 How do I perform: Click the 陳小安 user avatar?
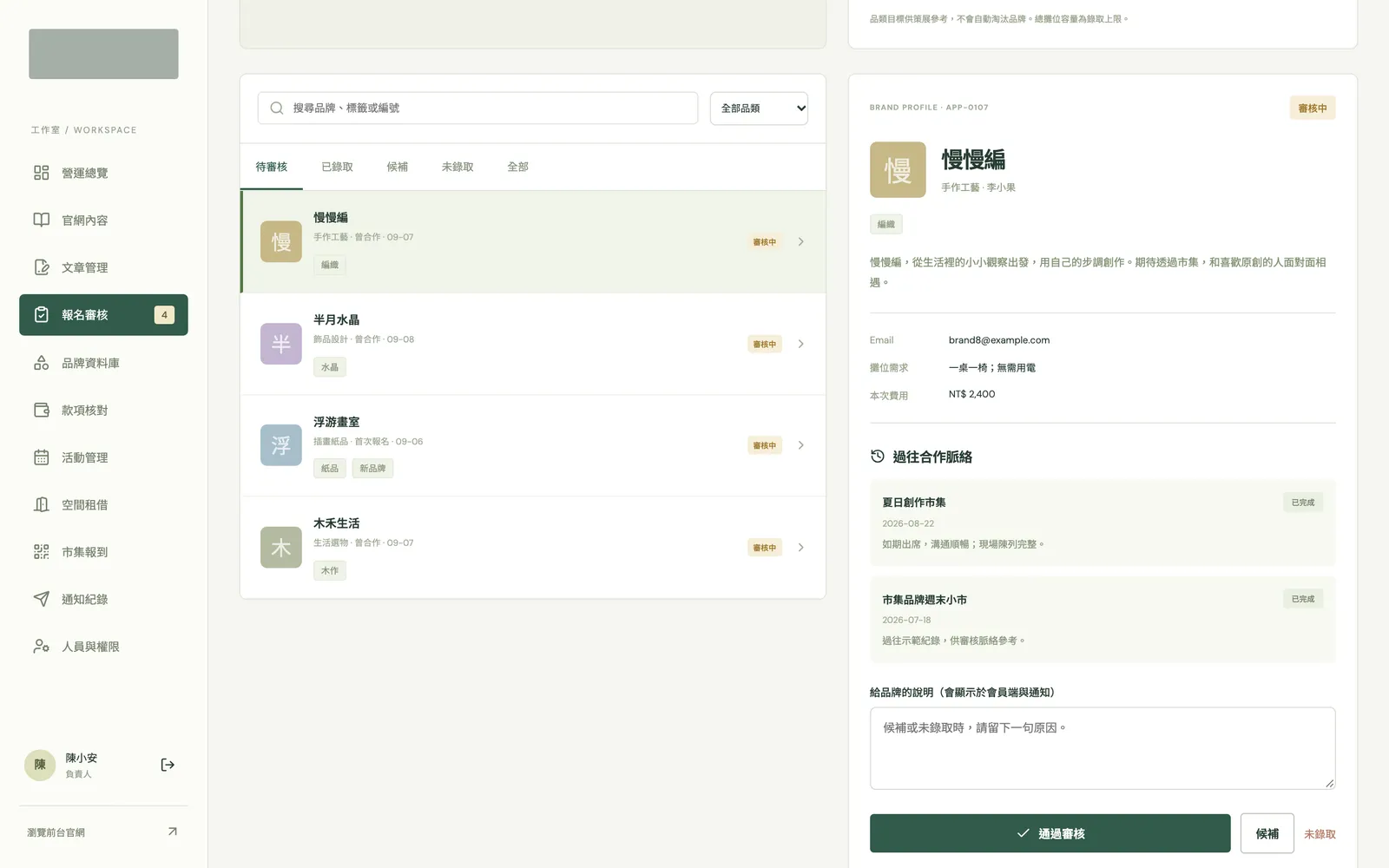point(40,765)
